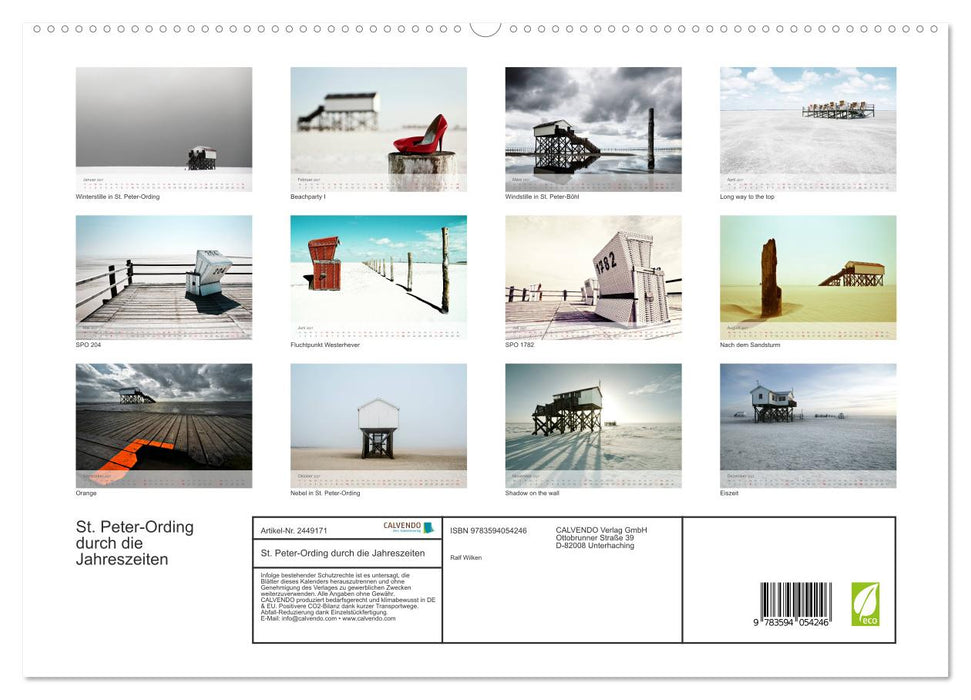Screen dimensions: 971x700
Task: Click the caption text 'Eiszeit'
Action: pos(729,493)
